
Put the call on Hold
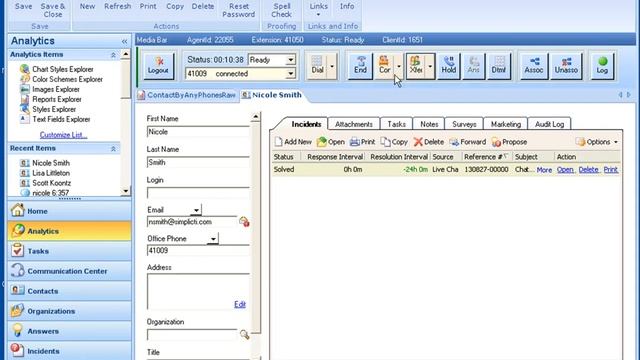[x=449, y=65]
